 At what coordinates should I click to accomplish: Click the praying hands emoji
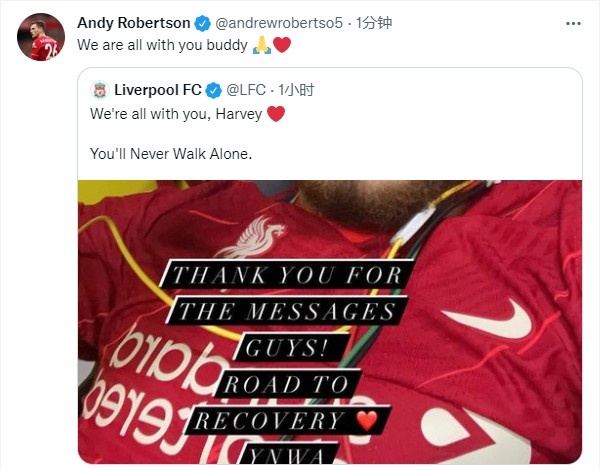pyautogui.click(x=262, y=45)
